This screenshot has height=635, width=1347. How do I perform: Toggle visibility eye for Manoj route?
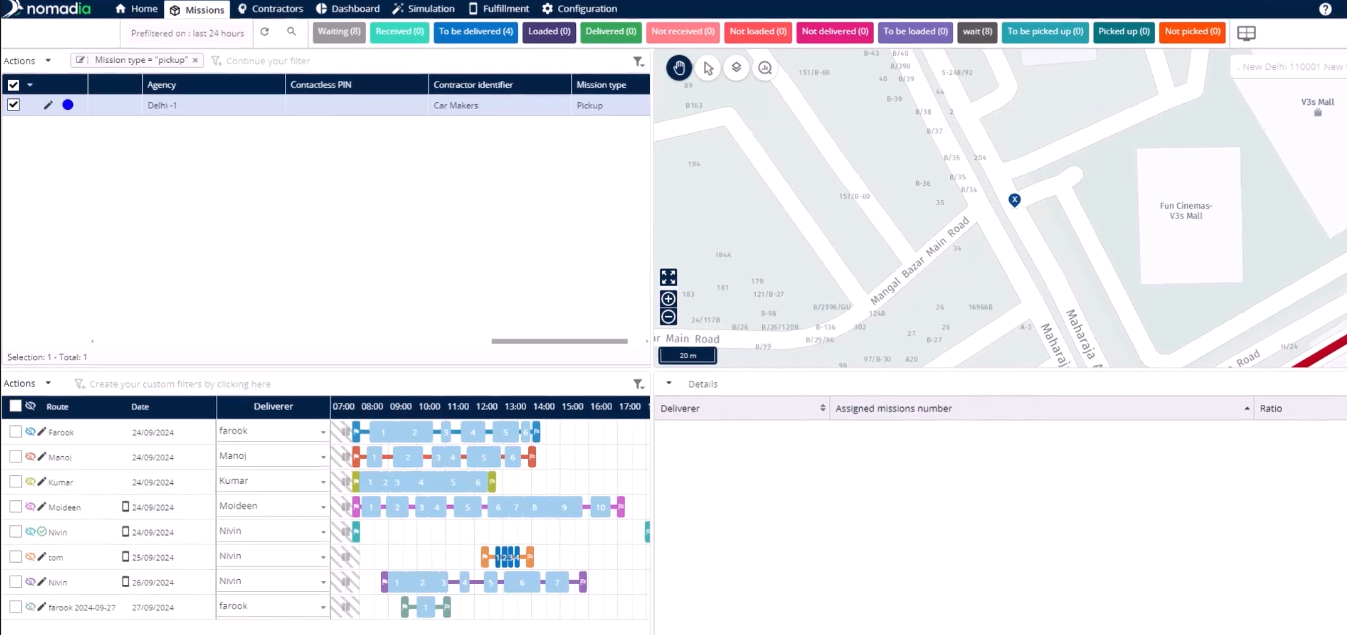(x=30, y=457)
